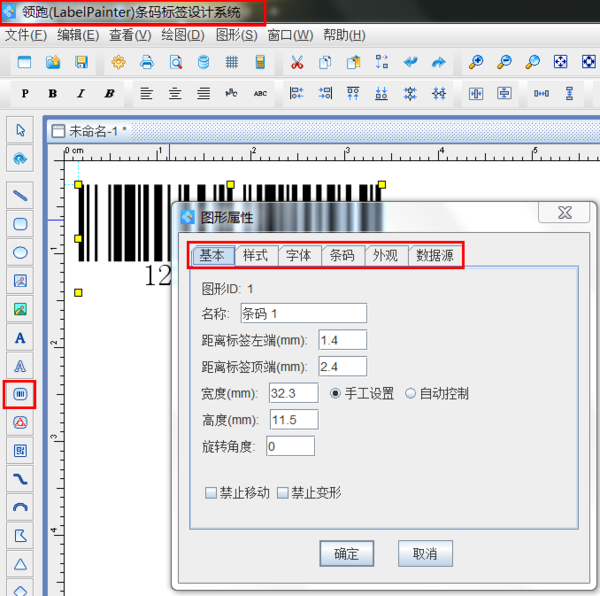Apply bold B formatting

tap(53, 93)
